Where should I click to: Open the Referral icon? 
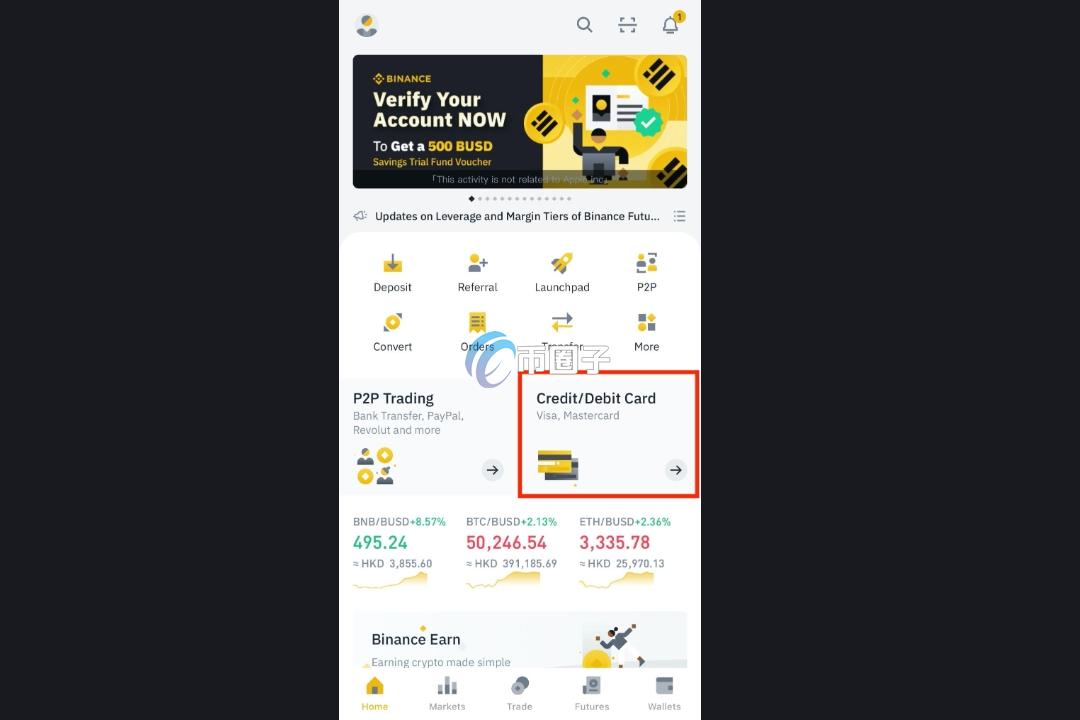pyautogui.click(x=477, y=263)
